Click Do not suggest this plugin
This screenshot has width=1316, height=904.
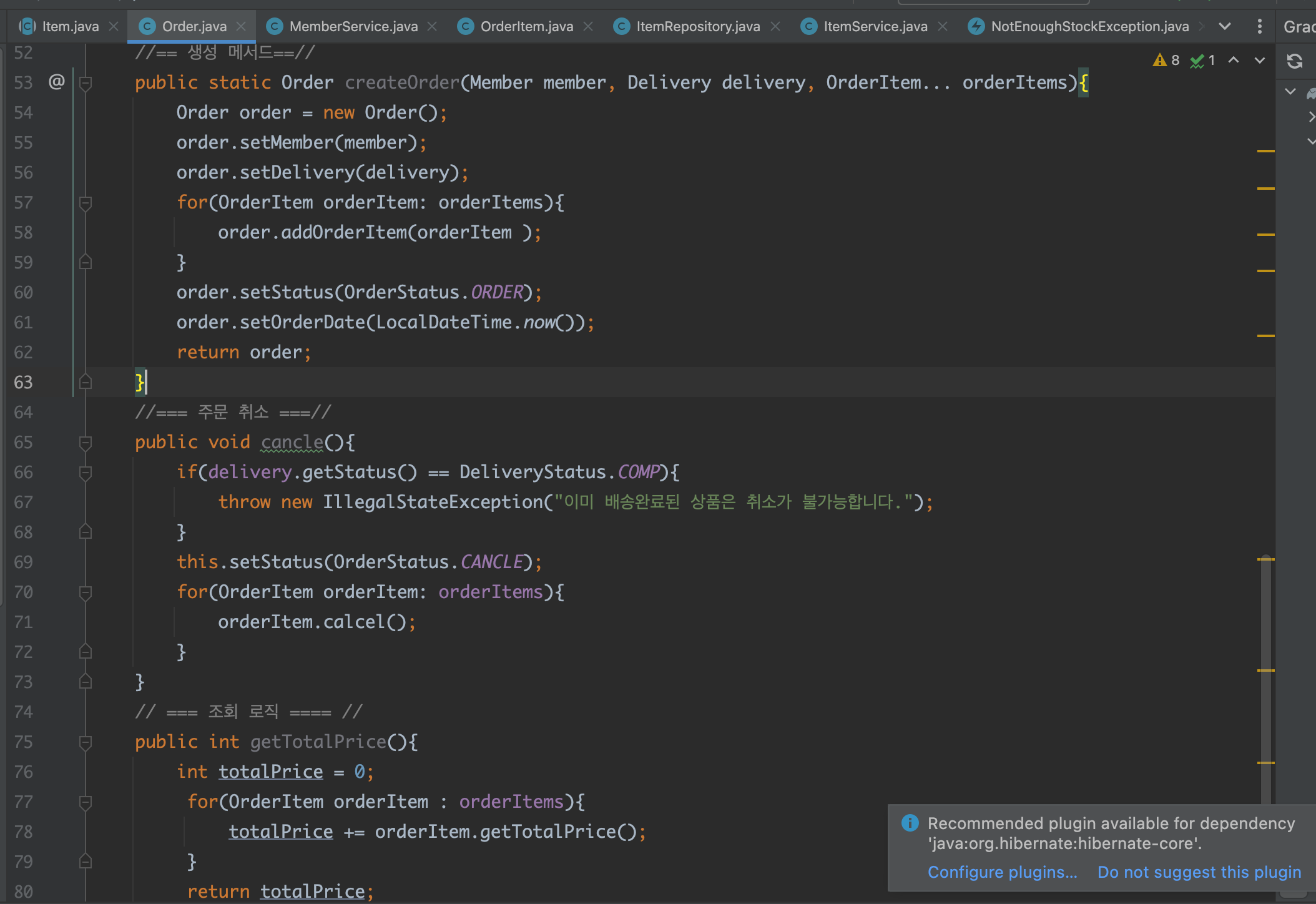coord(1199,872)
